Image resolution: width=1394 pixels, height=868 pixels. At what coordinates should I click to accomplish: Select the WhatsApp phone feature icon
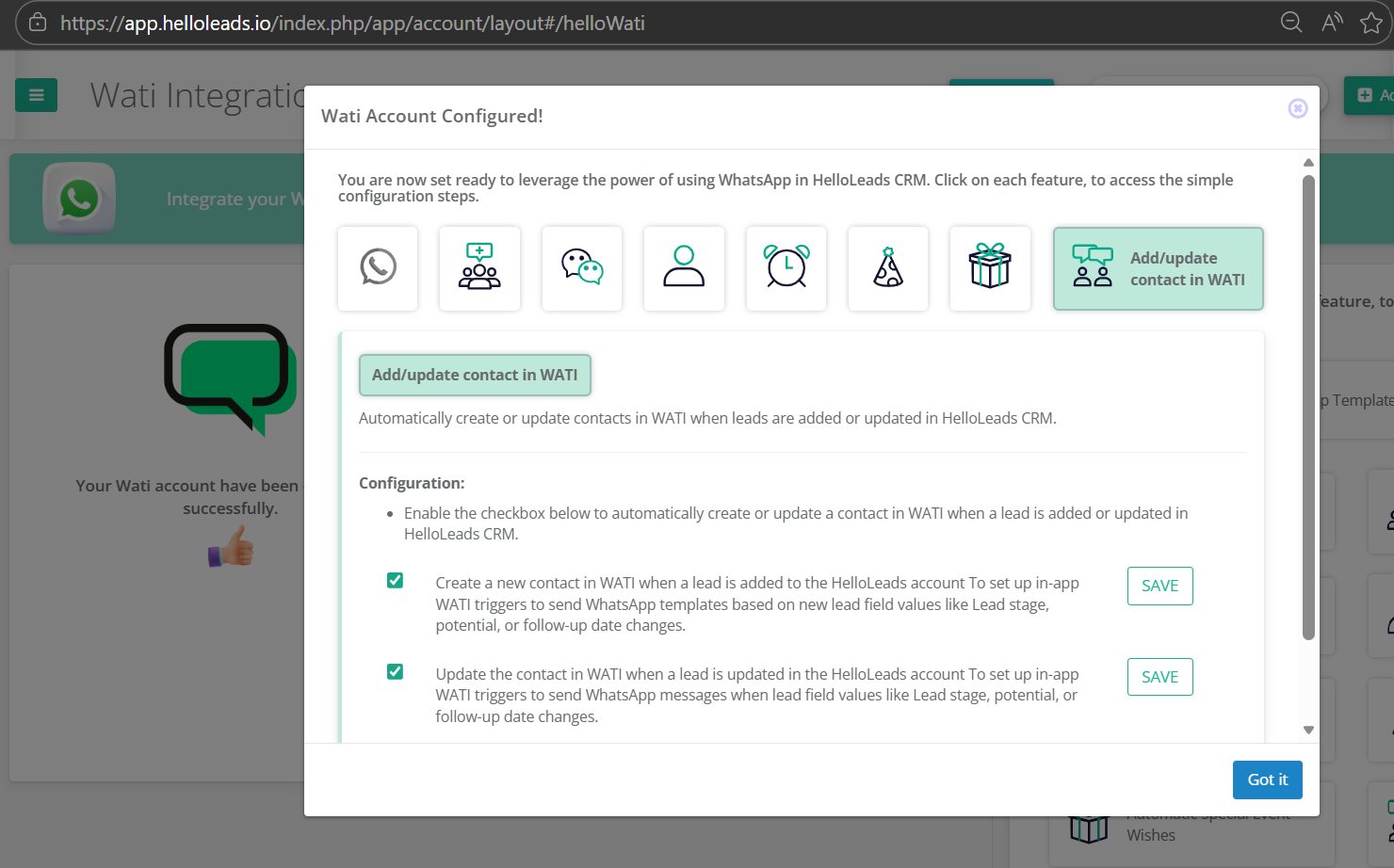pos(378,268)
